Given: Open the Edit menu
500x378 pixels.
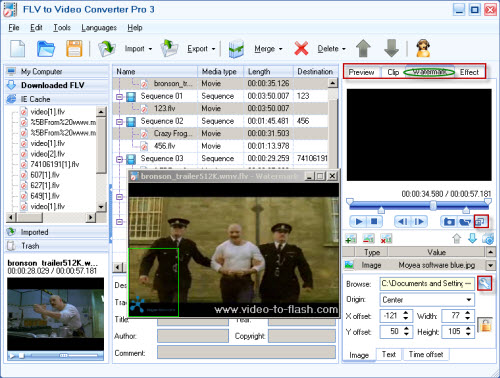Looking at the screenshot, I should 36,28.
